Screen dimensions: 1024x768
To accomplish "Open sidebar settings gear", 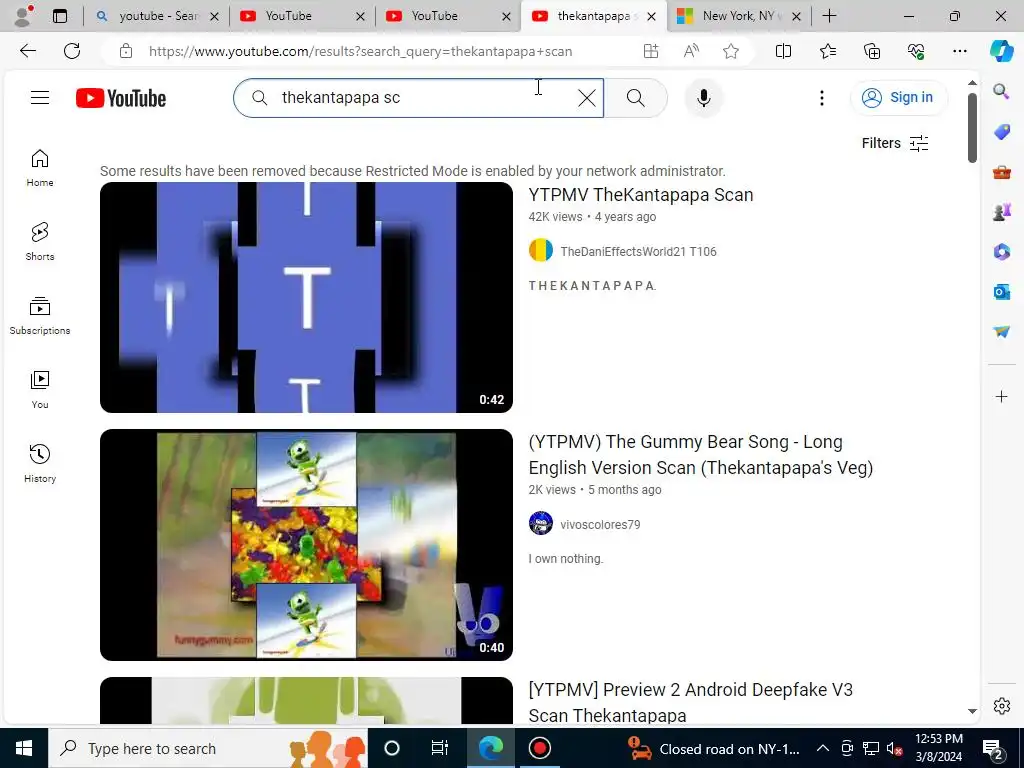I will pyautogui.click(x=1001, y=706).
